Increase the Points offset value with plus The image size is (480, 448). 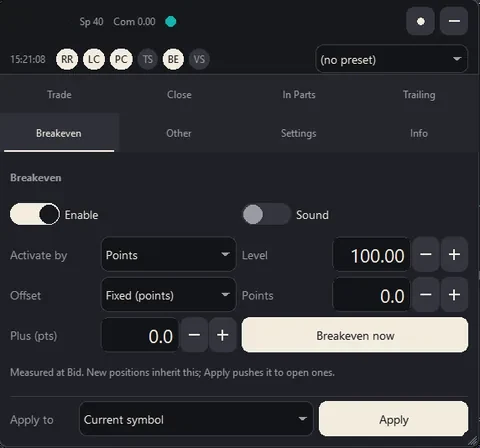pos(454,295)
